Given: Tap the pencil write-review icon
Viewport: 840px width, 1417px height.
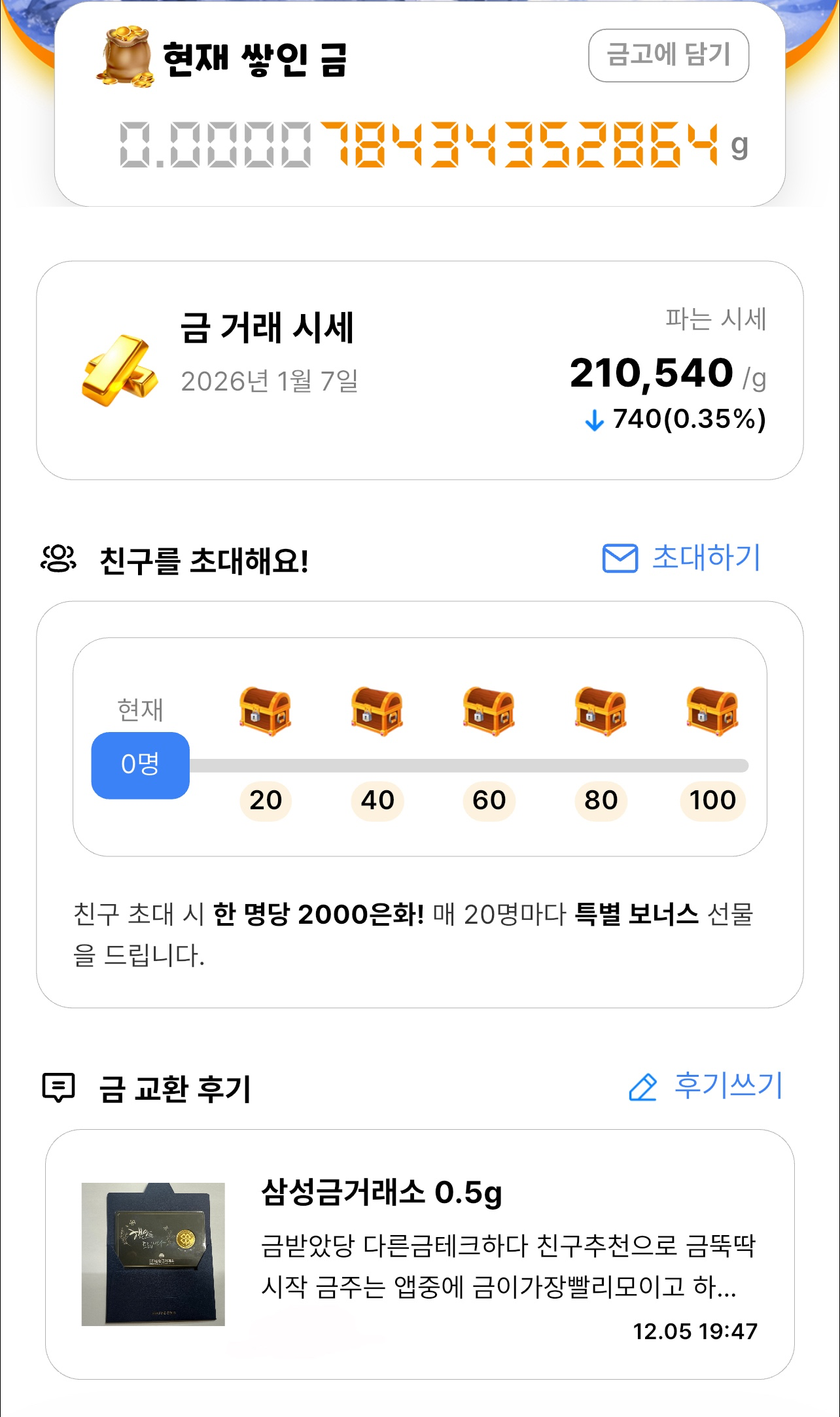Looking at the screenshot, I should (642, 1087).
